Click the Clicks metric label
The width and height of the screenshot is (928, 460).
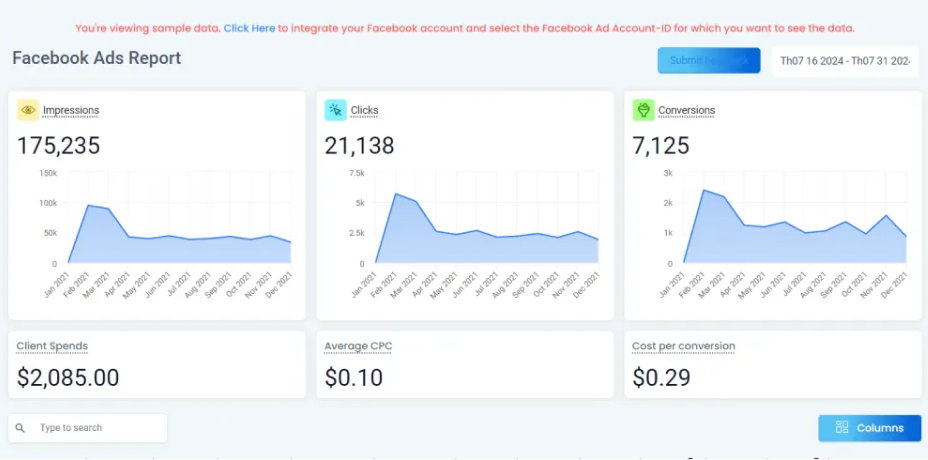(x=365, y=110)
